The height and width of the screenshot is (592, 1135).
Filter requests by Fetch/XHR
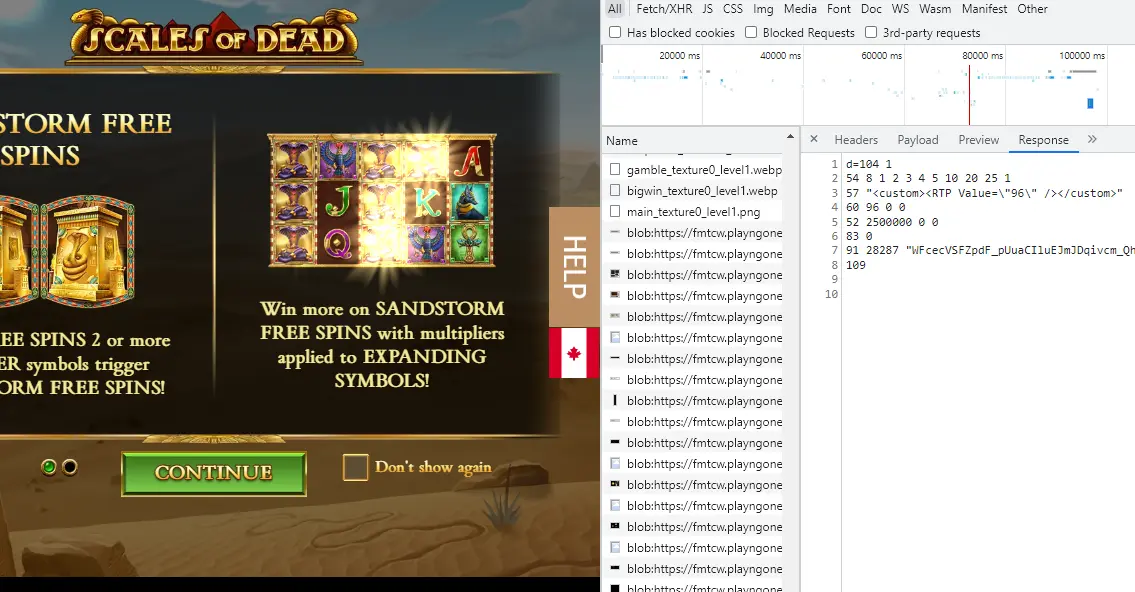(x=664, y=9)
